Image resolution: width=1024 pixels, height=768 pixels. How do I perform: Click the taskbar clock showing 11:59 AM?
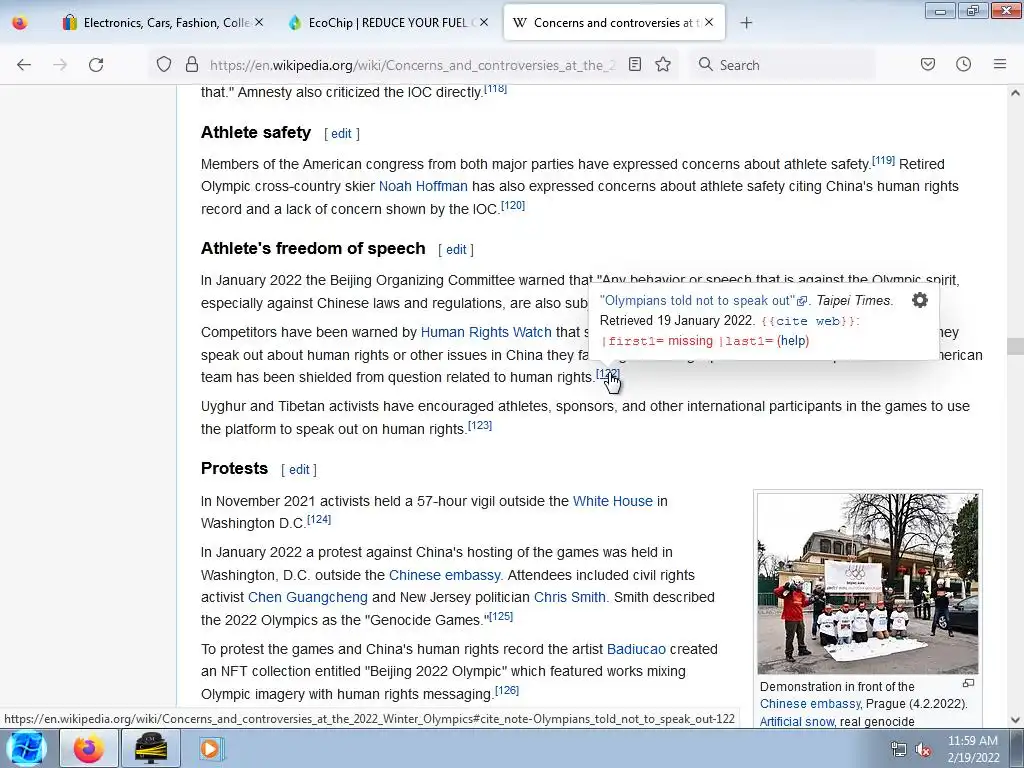(973, 749)
